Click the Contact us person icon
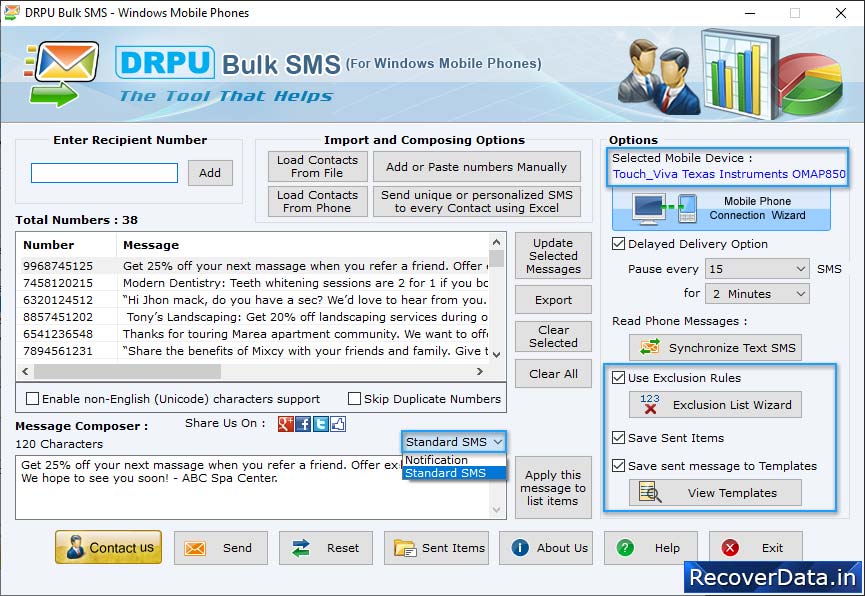This screenshot has height=596, width=865. click(x=75, y=547)
